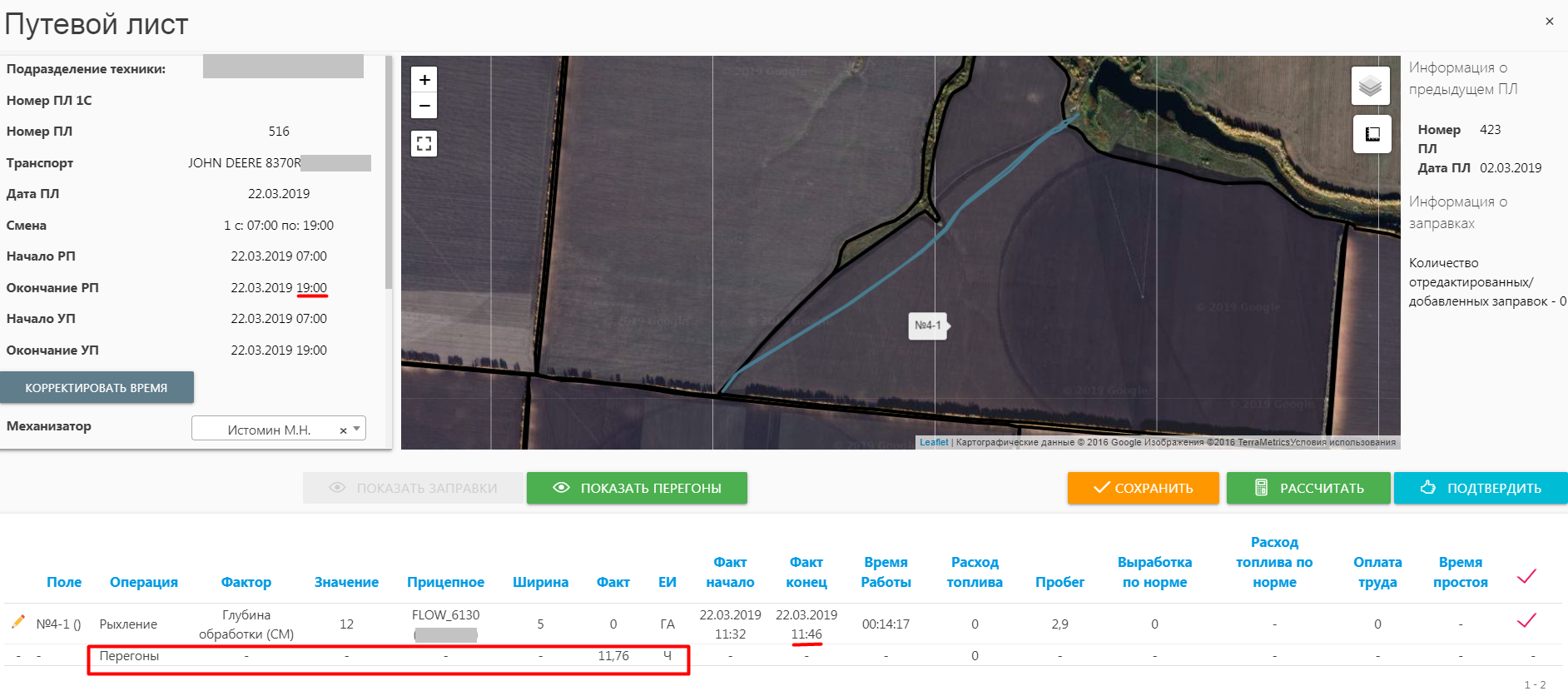Click the pencil edit icon for field №4-1
The width and height of the screenshot is (1568, 696).
[x=18, y=622]
